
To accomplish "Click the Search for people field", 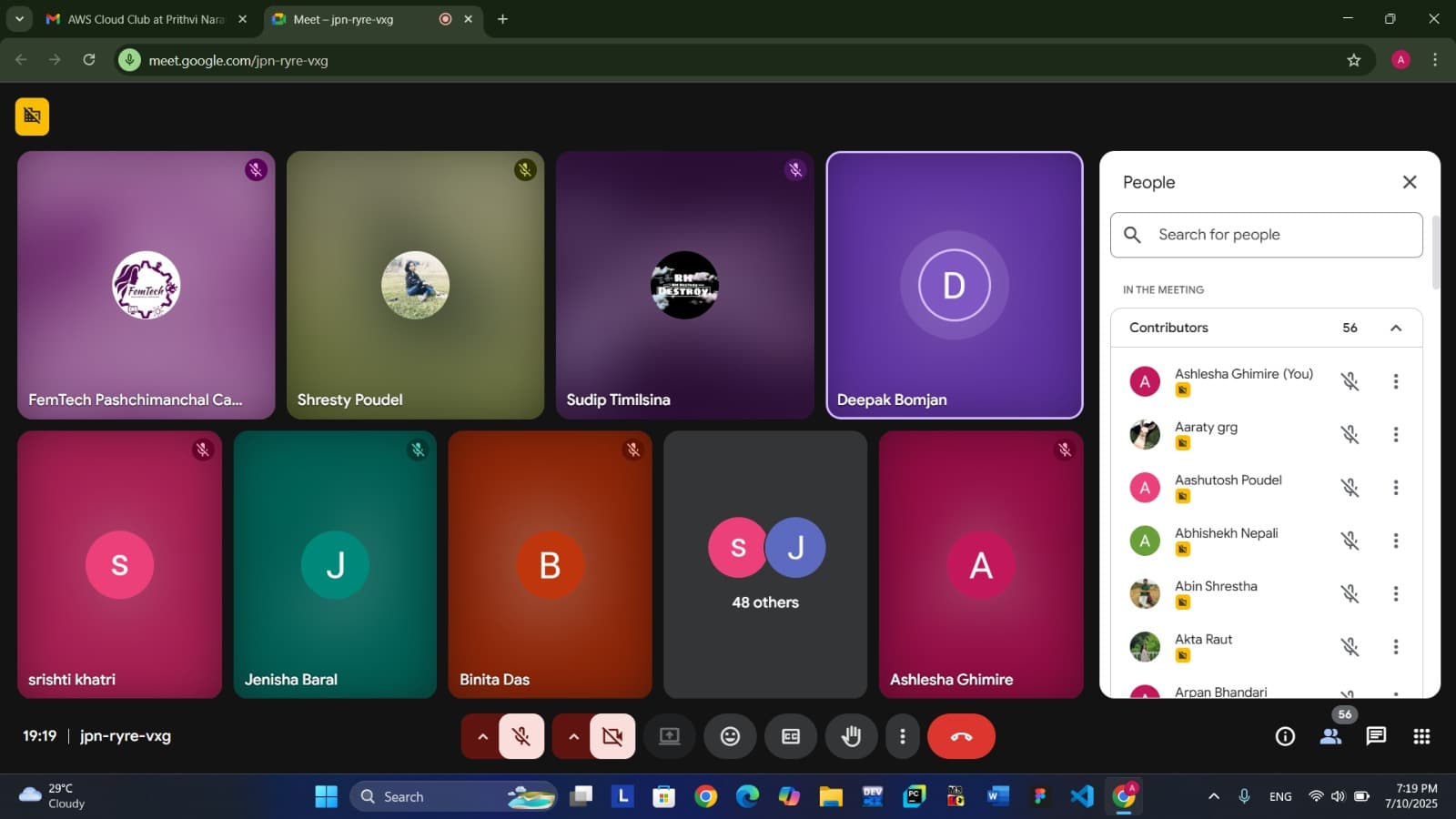I will click(x=1266, y=235).
